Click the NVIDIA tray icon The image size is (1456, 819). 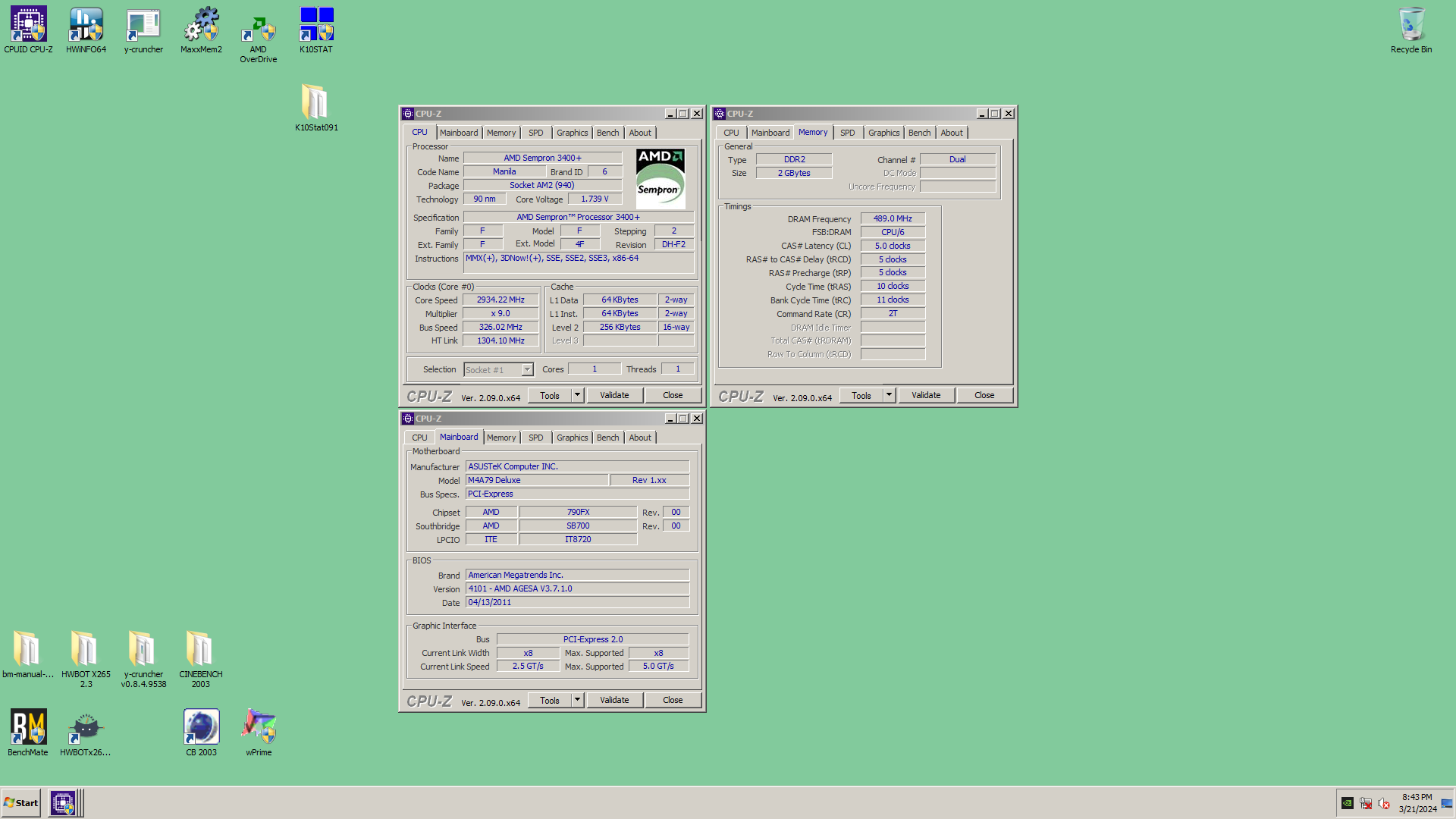point(1348,803)
